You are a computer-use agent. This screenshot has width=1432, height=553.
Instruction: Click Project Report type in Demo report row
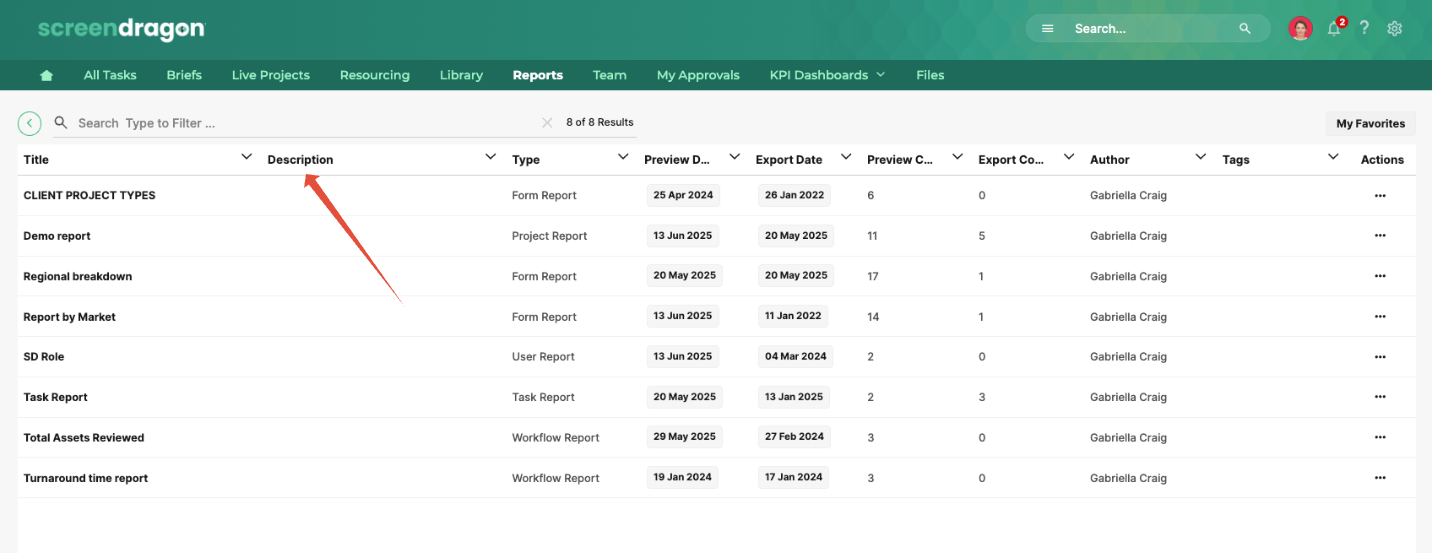(550, 236)
